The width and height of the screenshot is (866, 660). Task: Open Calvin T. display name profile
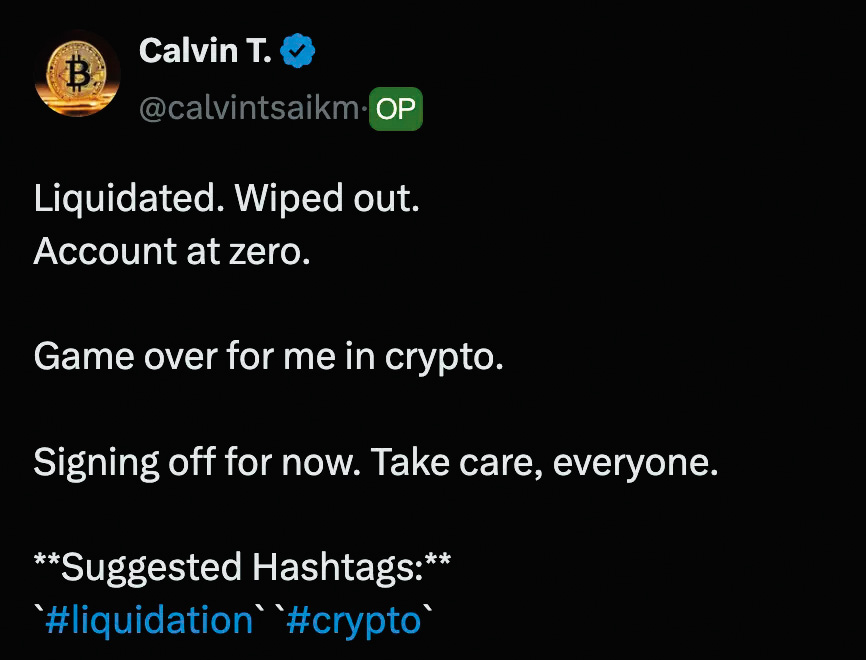[x=205, y=50]
